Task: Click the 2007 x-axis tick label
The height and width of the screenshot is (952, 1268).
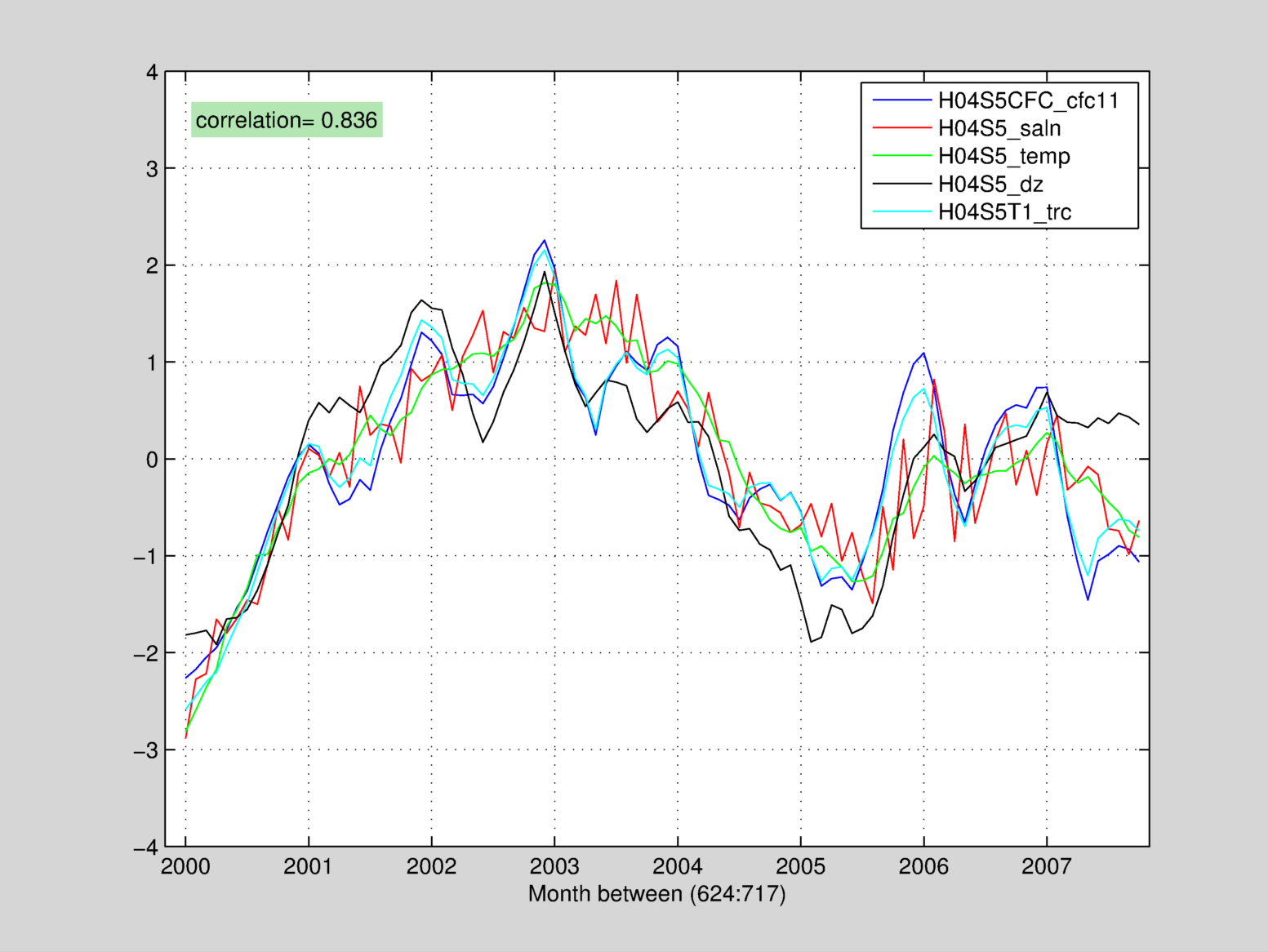Action: coord(1046,866)
